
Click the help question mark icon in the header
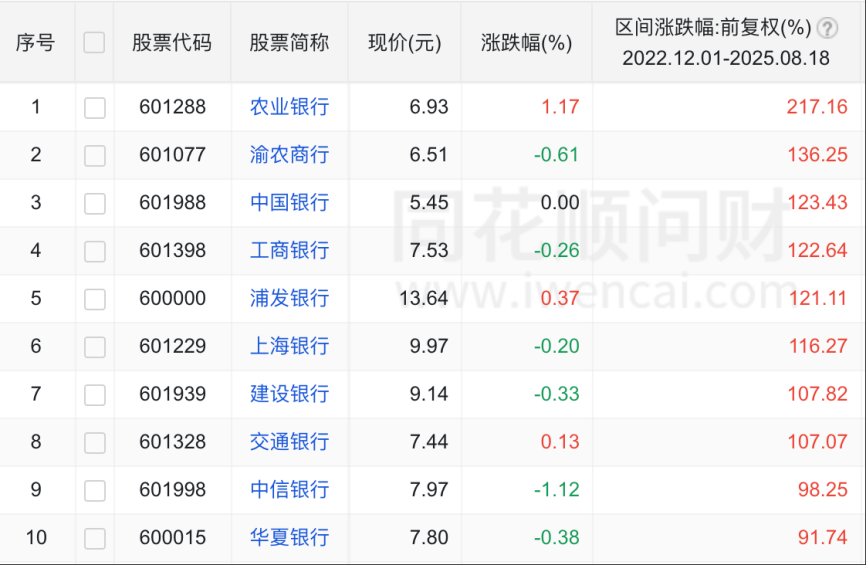(x=827, y=28)
